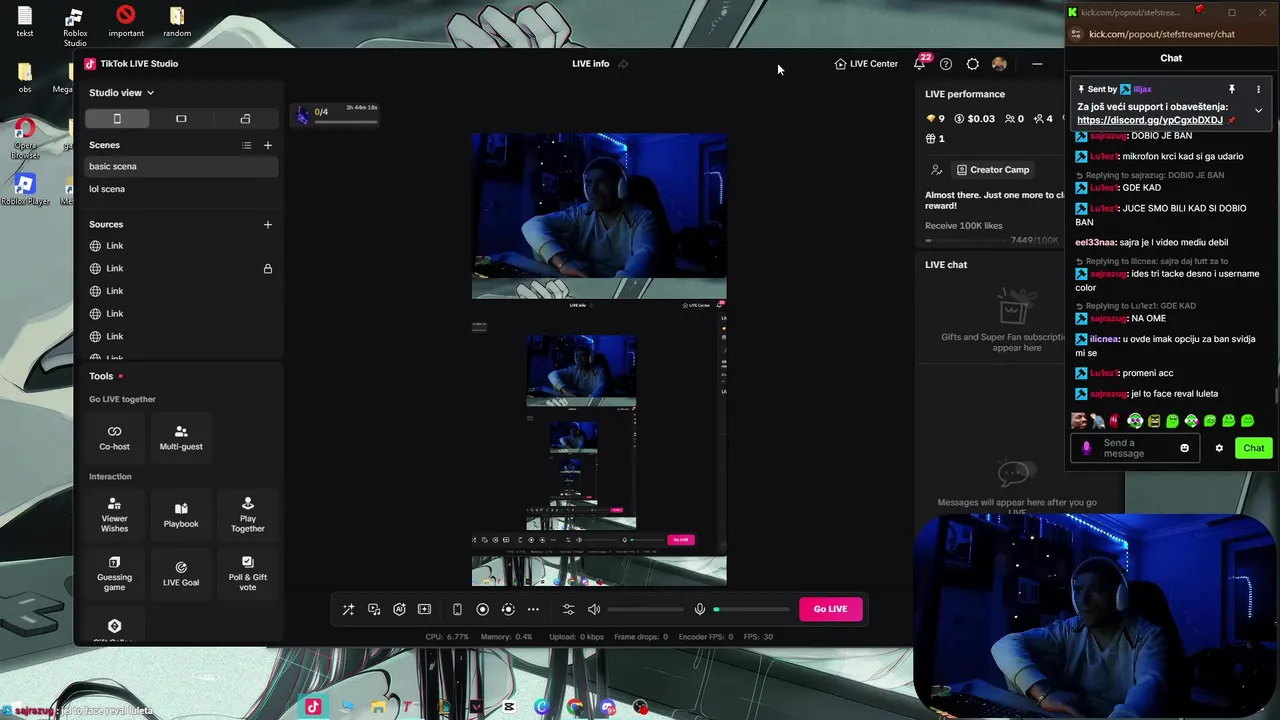Click the stream preview canvas
Screen dimensions: 1280x720
(599, 359)
